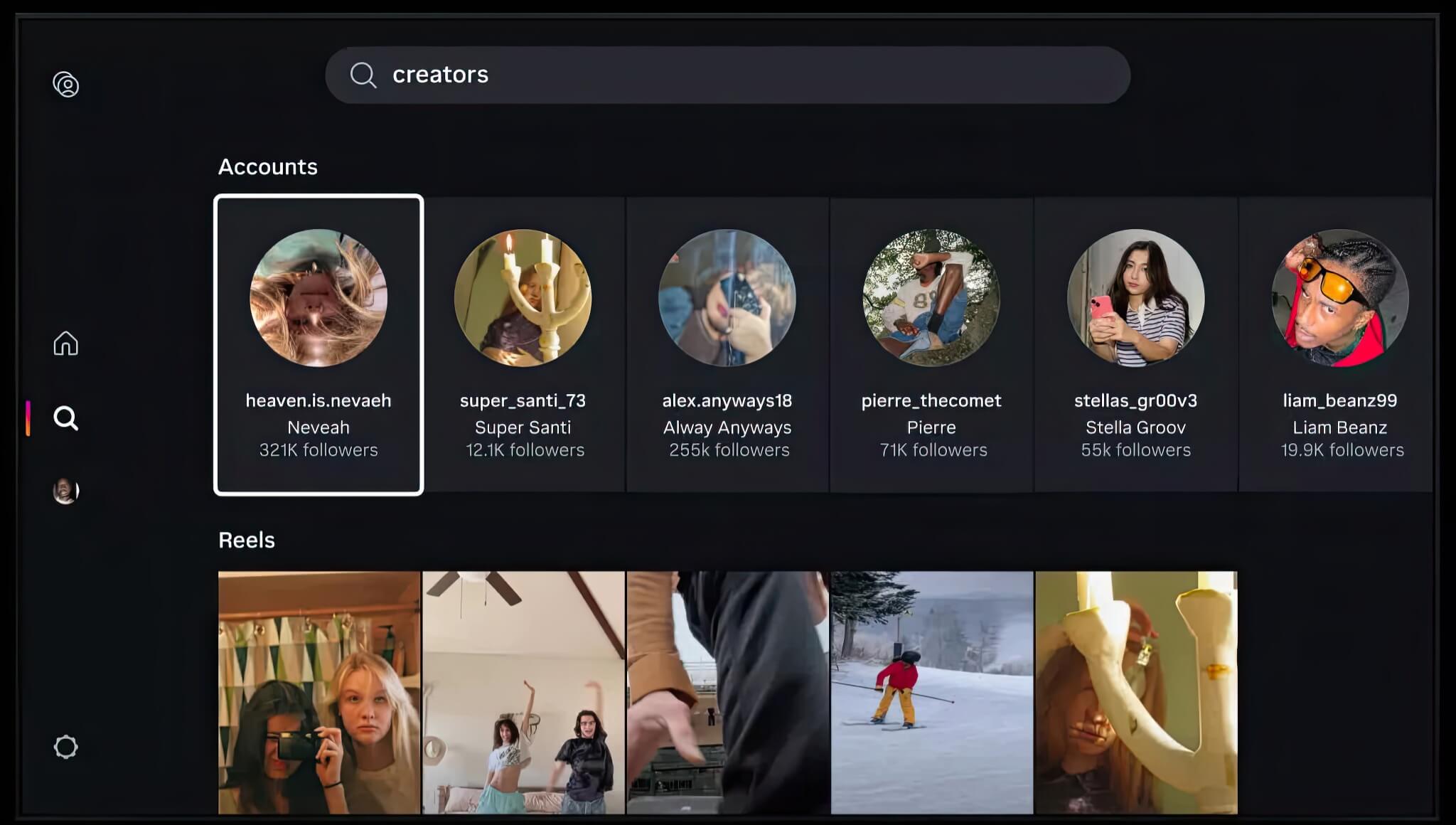Image resolution: width=1456 pixels, height=825 pixels.
Task: Select the Home icon in the sidebar
Action: coord(66,344)
